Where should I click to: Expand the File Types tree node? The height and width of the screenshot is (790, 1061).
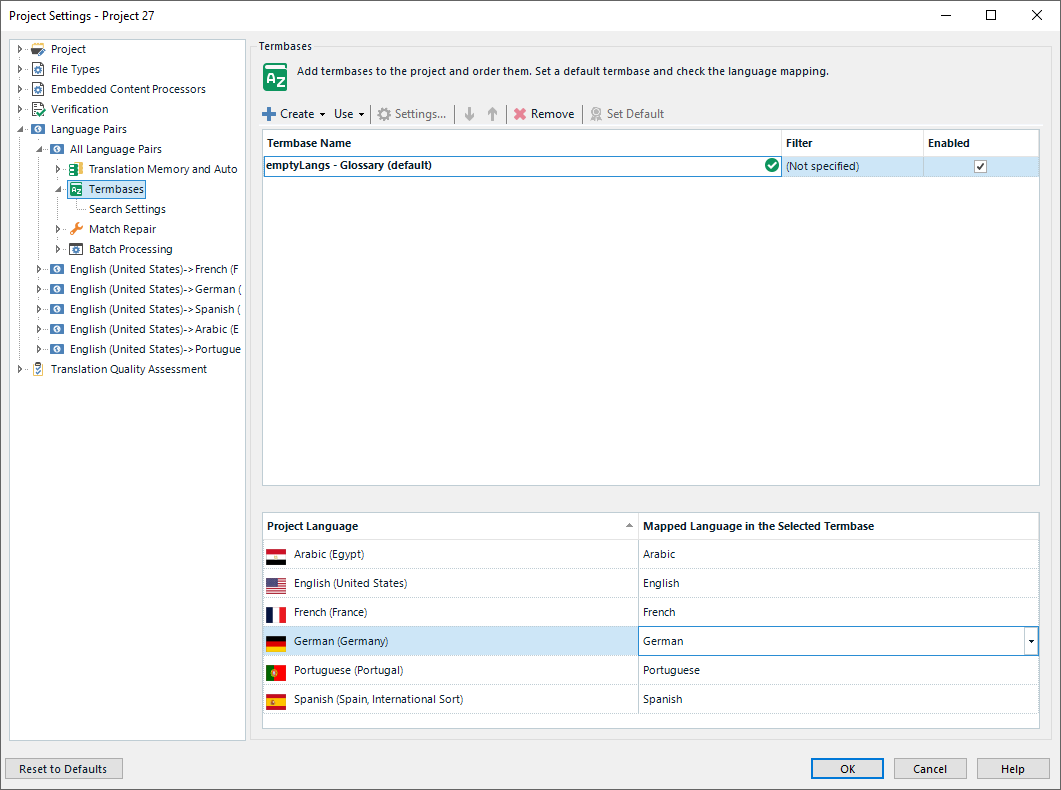pos(20,69)
